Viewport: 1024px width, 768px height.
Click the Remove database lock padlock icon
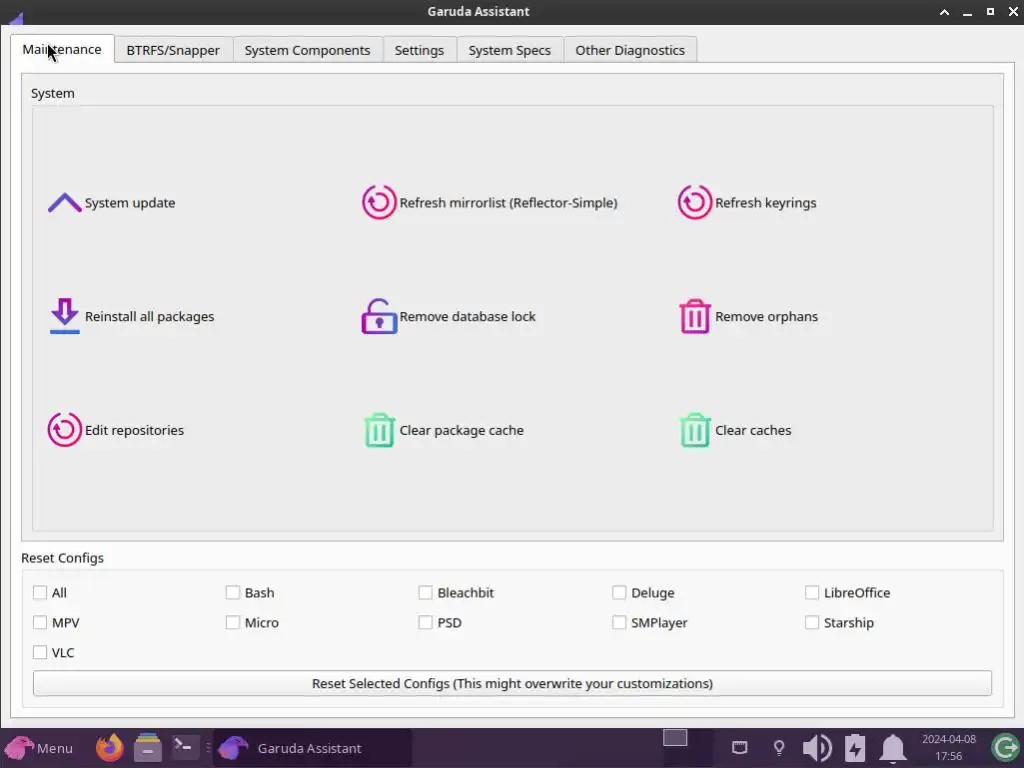[x=379, y=316]
